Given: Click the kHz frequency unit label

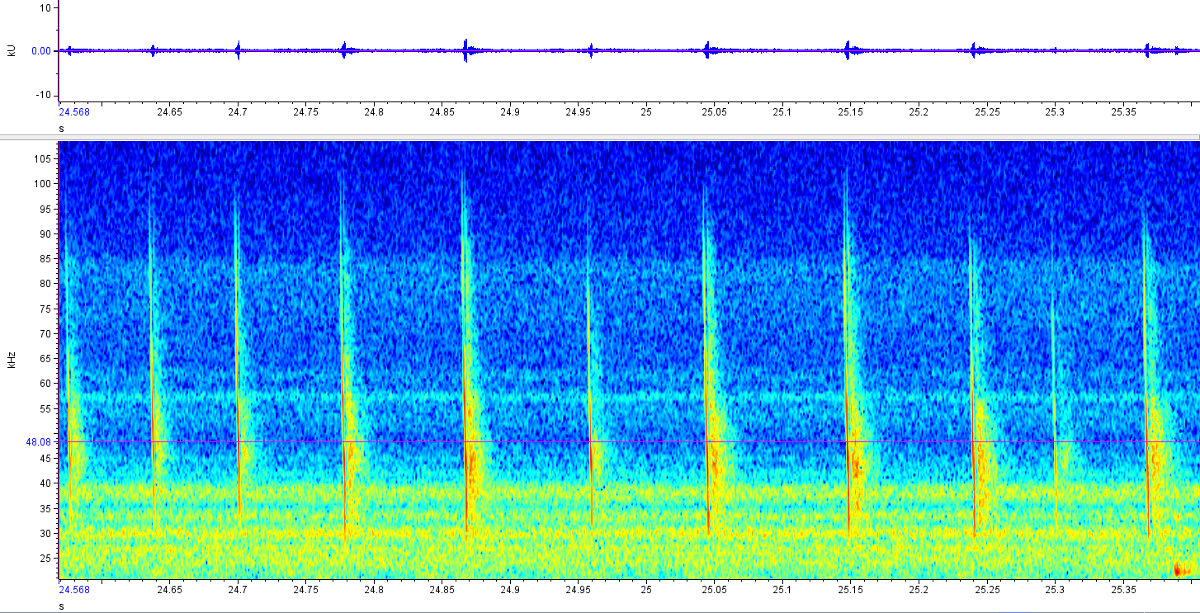Looking at the screenshot, I should pyautogui.click(x=12, y=360).
